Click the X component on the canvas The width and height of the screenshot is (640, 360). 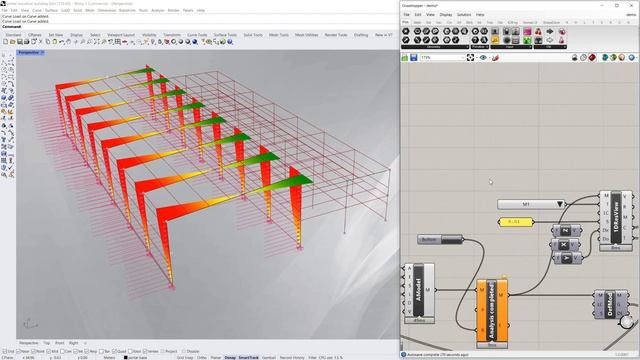(x=564, y=245)
